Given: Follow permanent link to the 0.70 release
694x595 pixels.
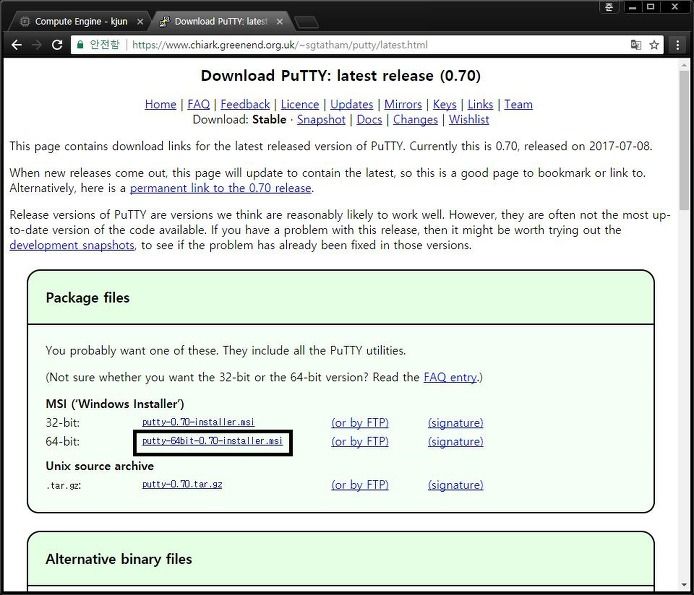Looking at the screenshot, I should (220, 188).
